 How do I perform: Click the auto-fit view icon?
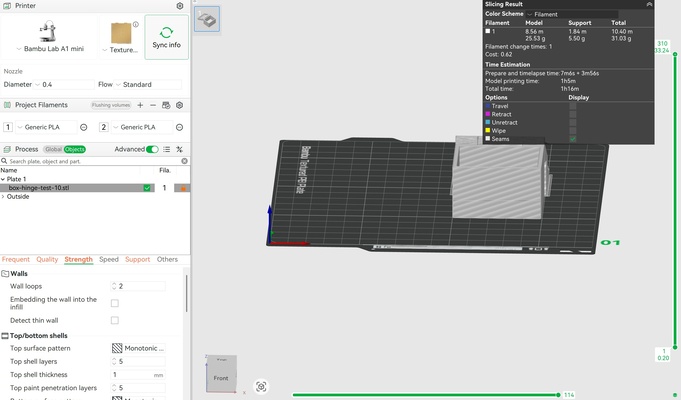(x=261, y=386)
